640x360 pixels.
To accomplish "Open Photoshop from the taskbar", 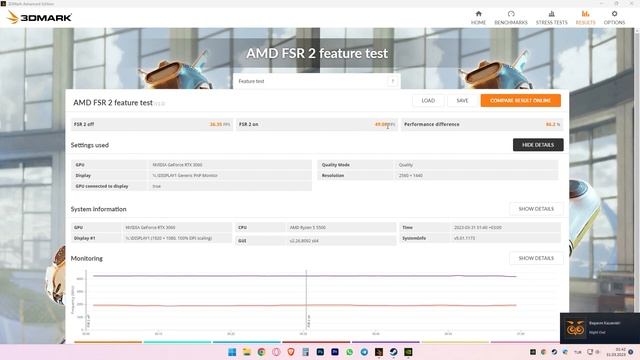I will point(320,352).
